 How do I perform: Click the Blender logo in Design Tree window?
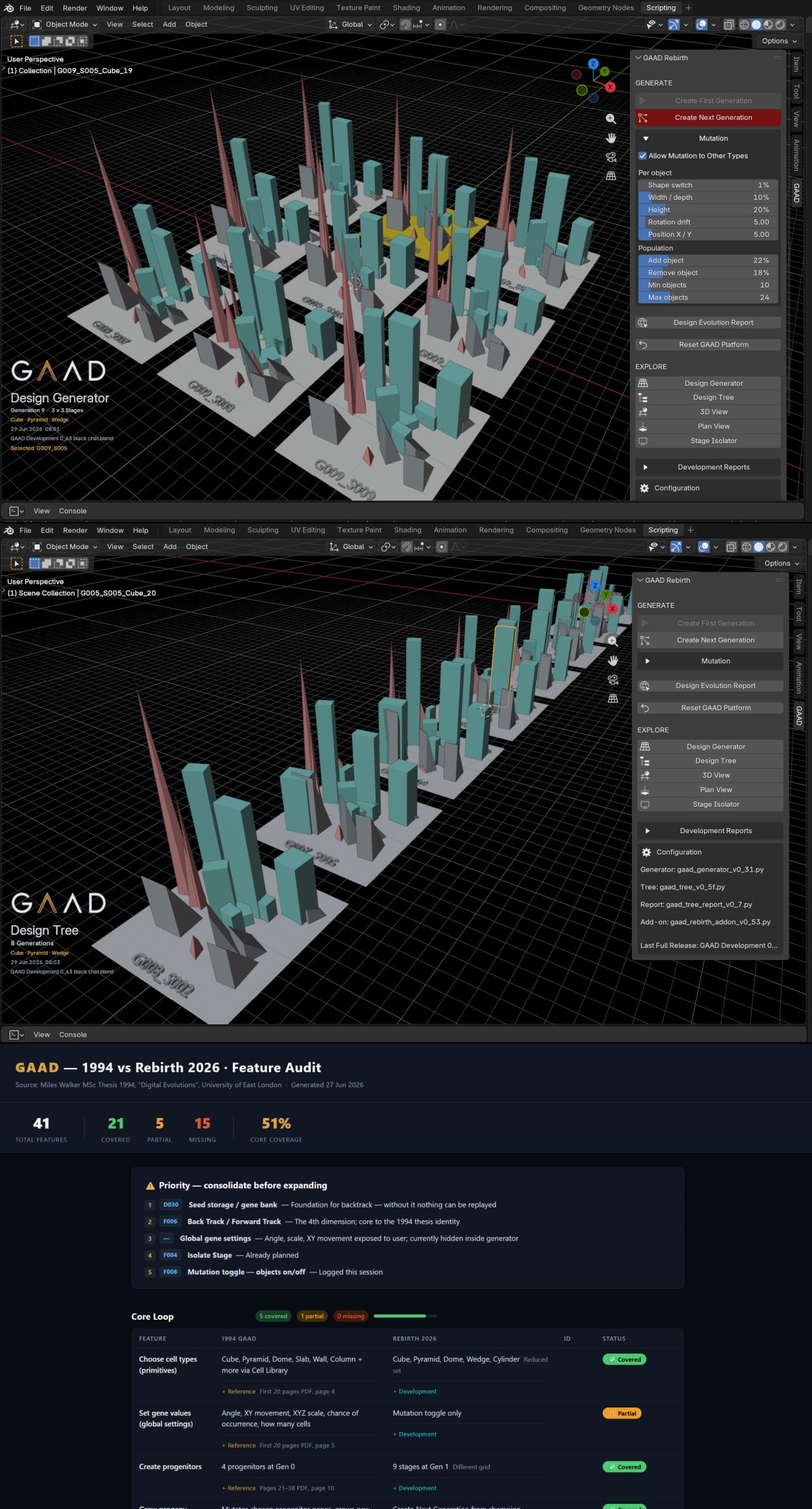coord(9,530)
